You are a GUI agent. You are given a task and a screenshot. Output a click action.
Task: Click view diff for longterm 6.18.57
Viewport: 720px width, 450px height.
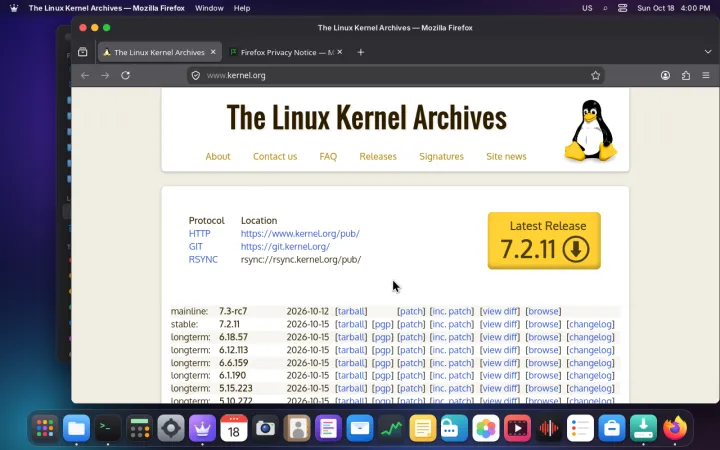tap(500, 337)
